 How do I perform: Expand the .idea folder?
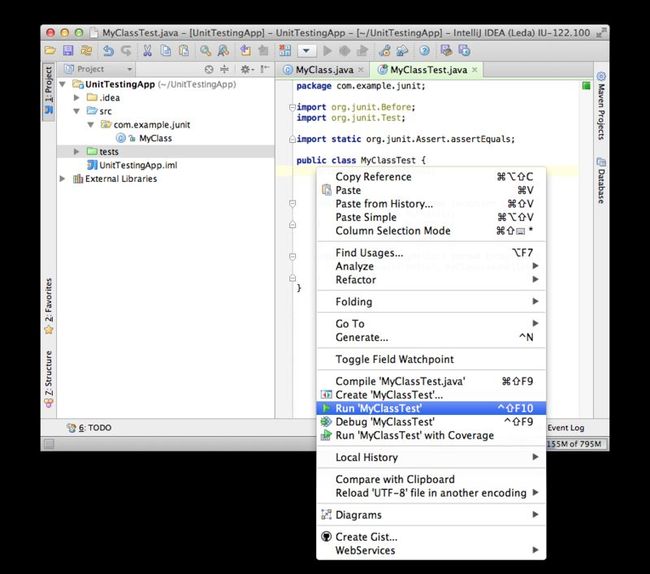click(76, 97)
